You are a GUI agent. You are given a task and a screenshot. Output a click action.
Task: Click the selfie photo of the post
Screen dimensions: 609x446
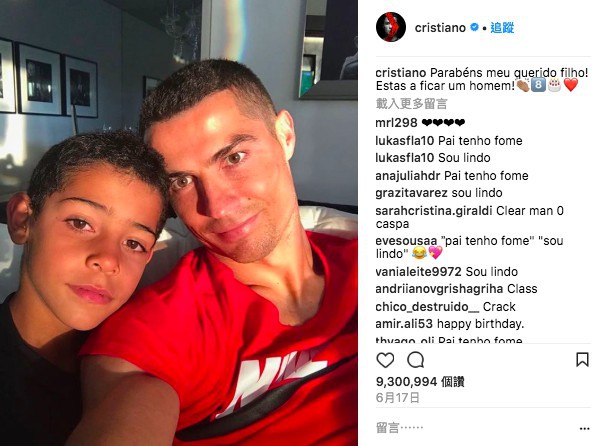[179, 223]
